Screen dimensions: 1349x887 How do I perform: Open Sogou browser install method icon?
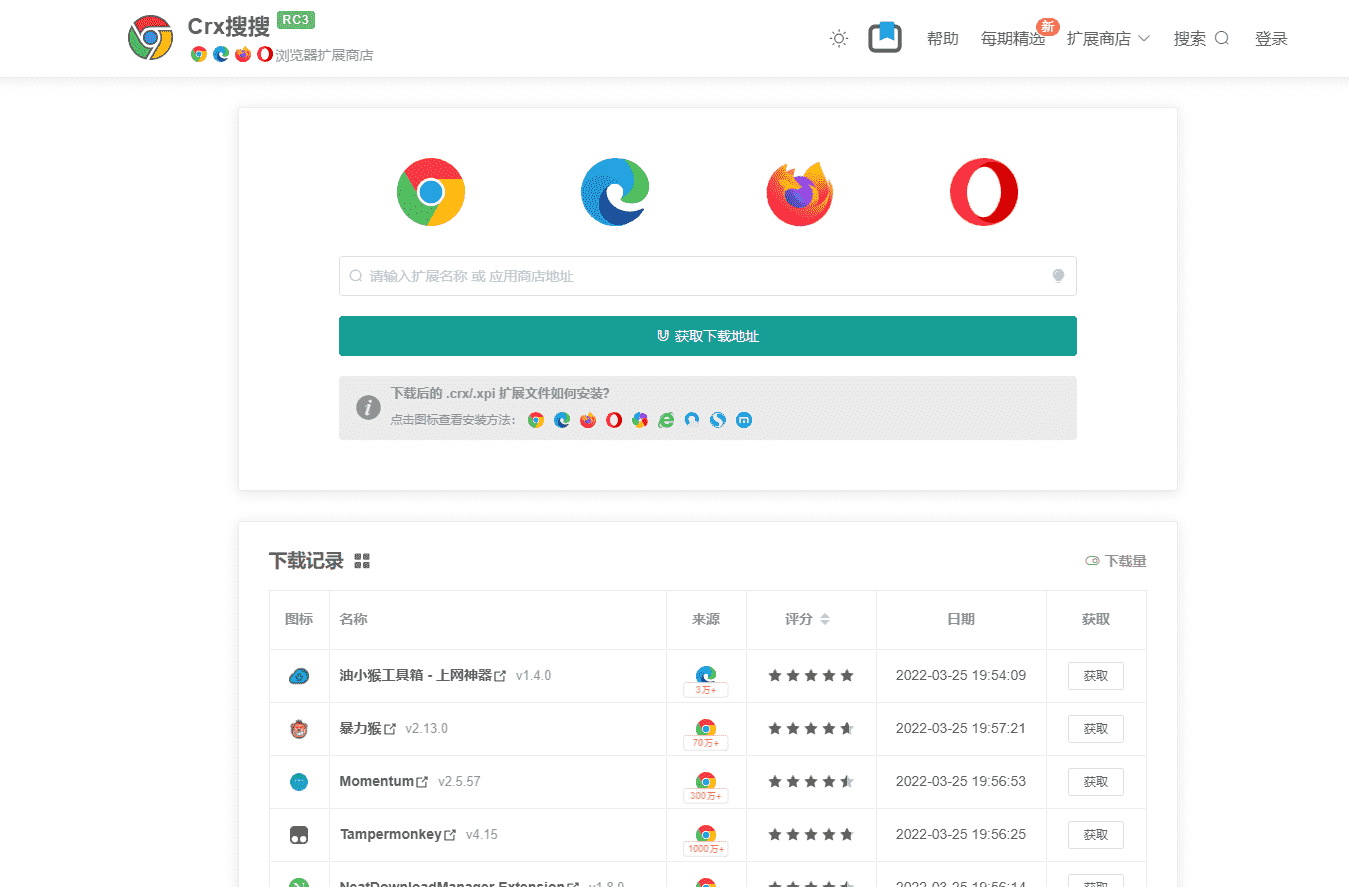718,420
